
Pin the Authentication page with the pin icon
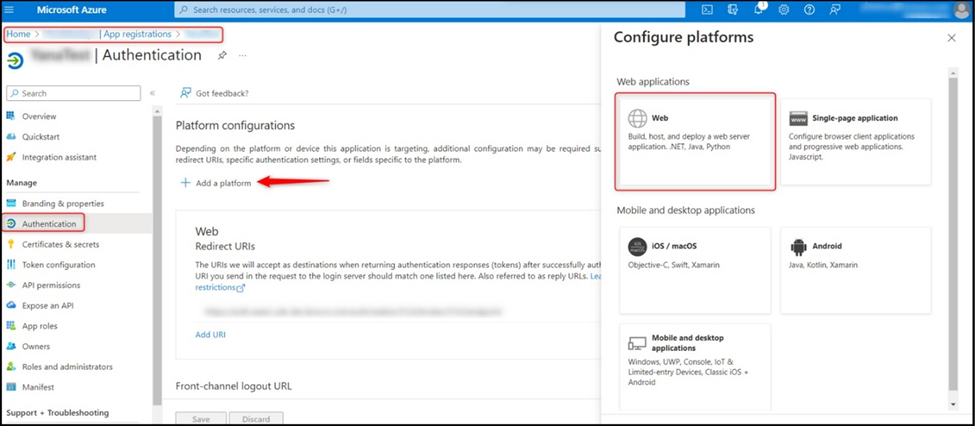click(221, 56)
